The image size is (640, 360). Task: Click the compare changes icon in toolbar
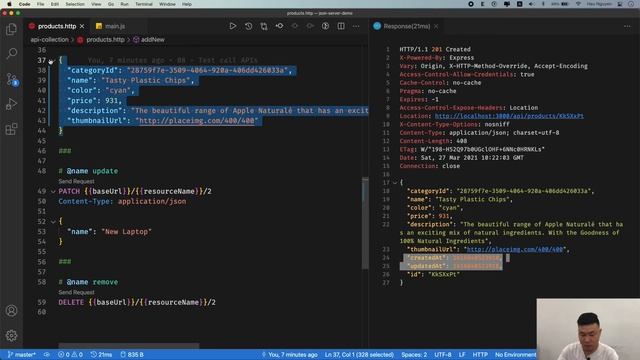(264, 26)
